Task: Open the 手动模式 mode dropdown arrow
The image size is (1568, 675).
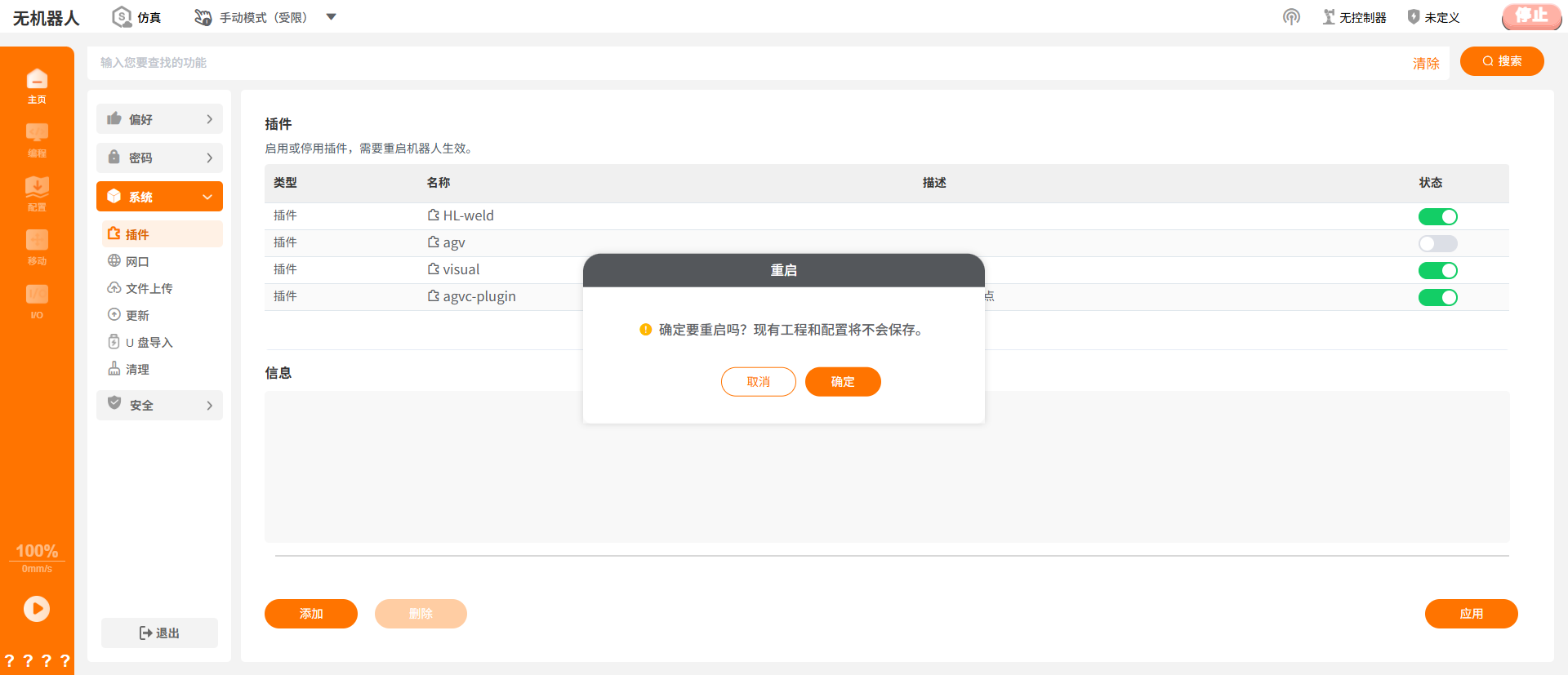Action: pyautogui.click(x=331, y=17)
